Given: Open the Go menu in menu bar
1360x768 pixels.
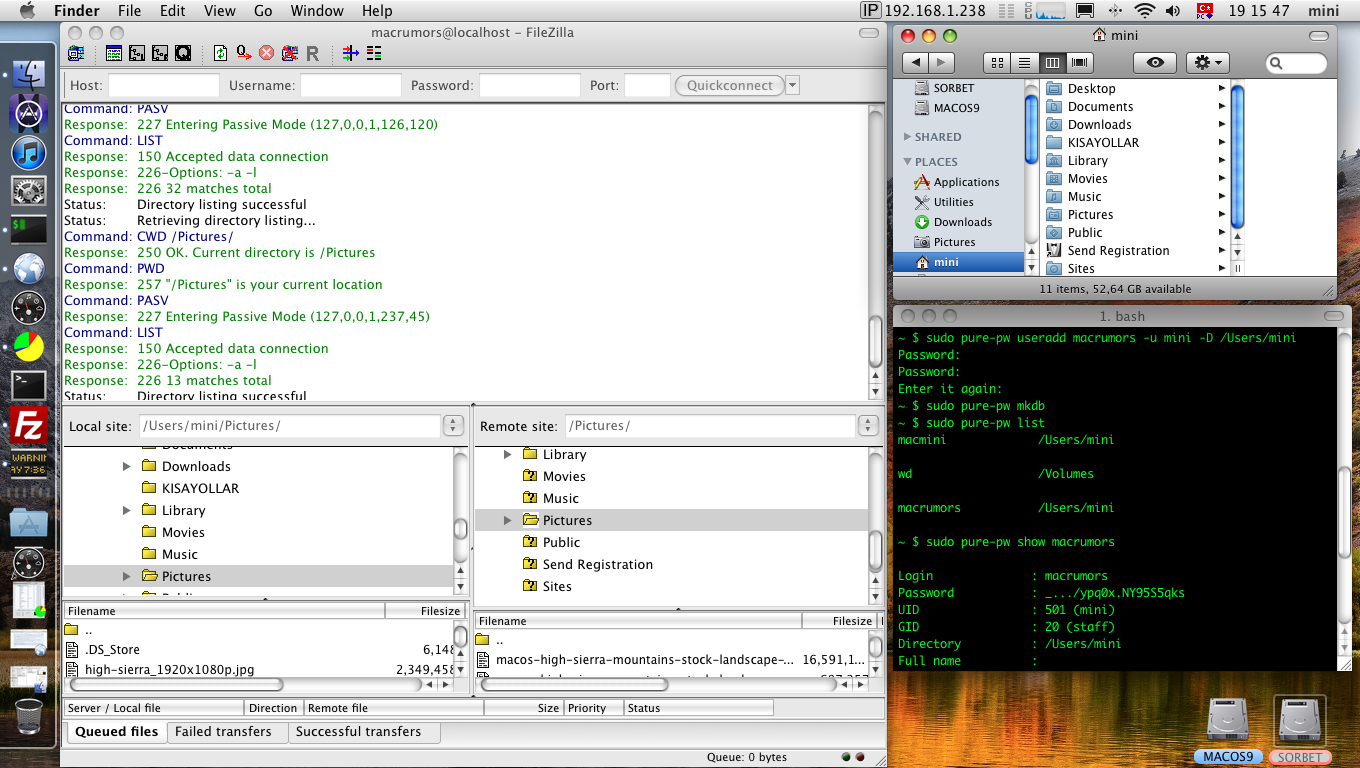Looking at the screenshot, I should [x=263, y=11].
